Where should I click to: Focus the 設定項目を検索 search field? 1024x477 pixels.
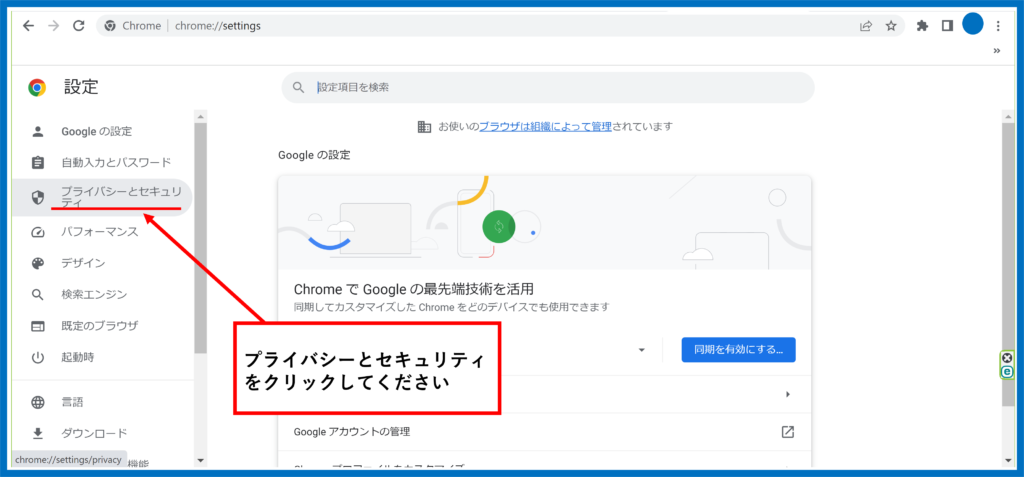point(548,88)
